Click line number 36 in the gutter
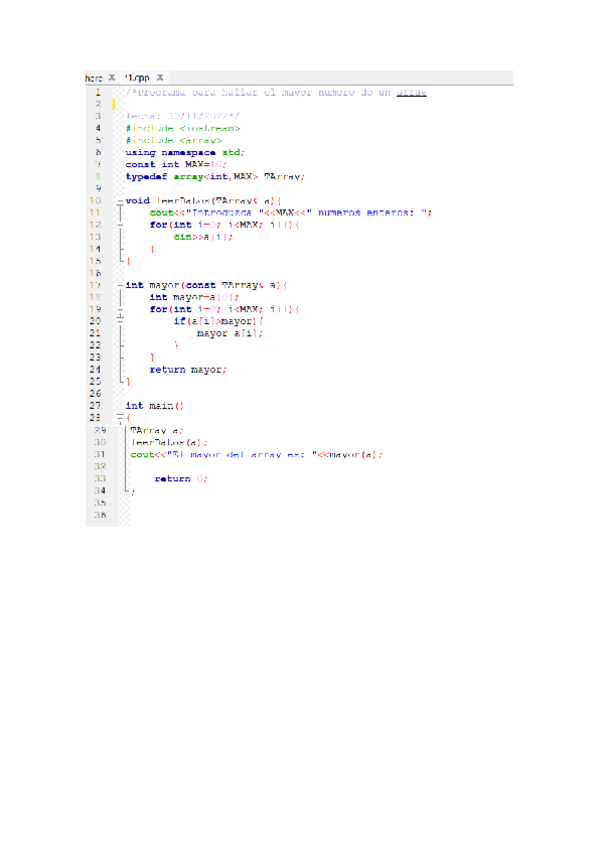 [98, 514]
